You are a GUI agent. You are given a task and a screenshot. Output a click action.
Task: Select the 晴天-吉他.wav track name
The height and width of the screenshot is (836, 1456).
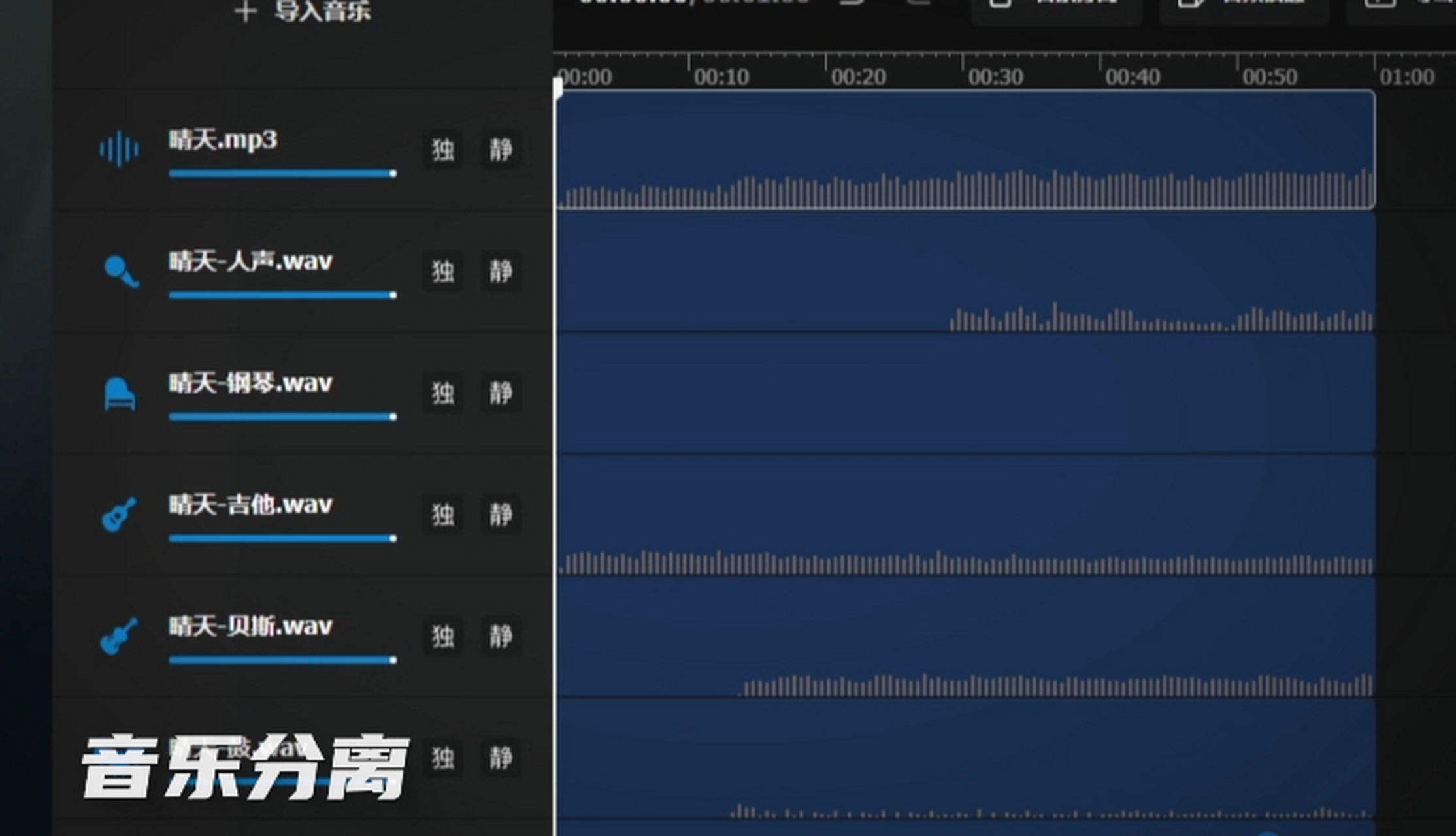click(251, 505)
